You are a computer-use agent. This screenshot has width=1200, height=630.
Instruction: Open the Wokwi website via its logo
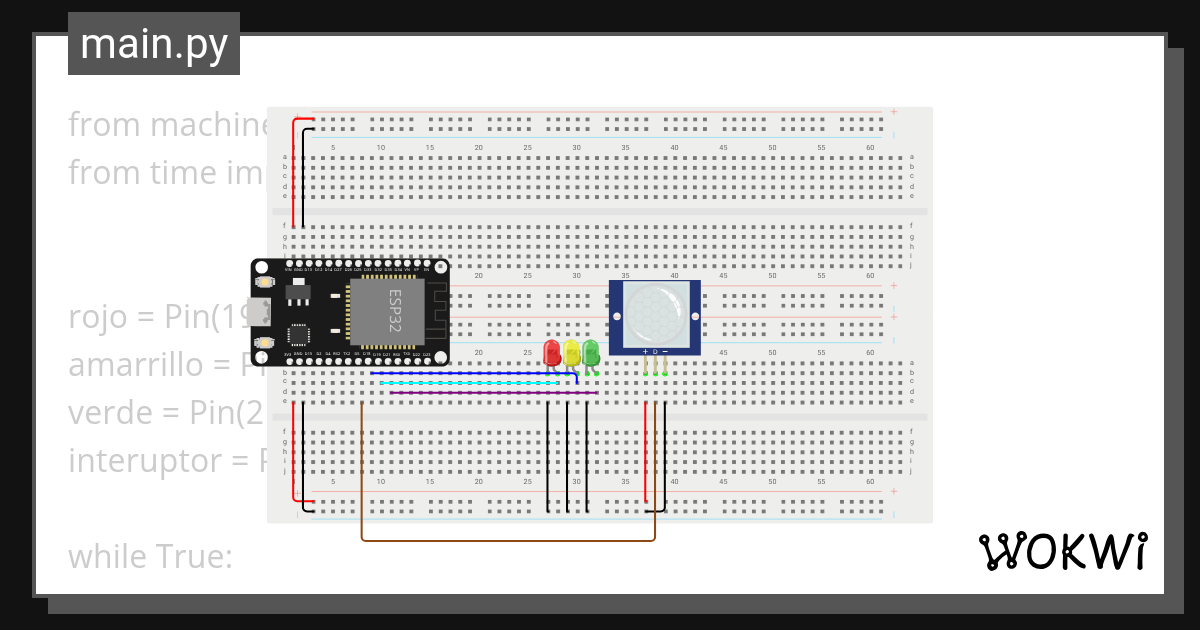[x=1065, y=550]
